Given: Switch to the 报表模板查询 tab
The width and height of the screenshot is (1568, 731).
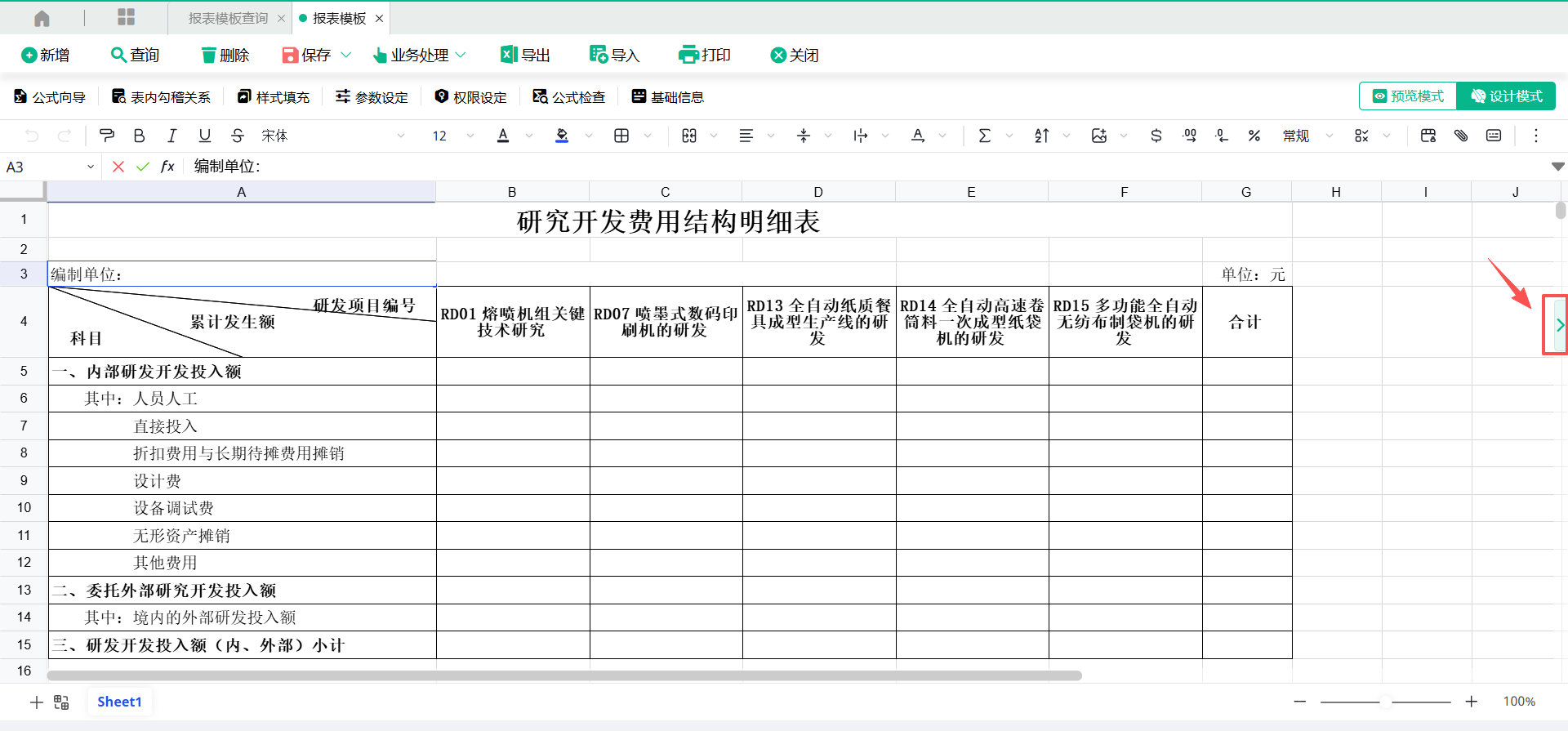Looking at the screenshot, I should pos(227,18).
